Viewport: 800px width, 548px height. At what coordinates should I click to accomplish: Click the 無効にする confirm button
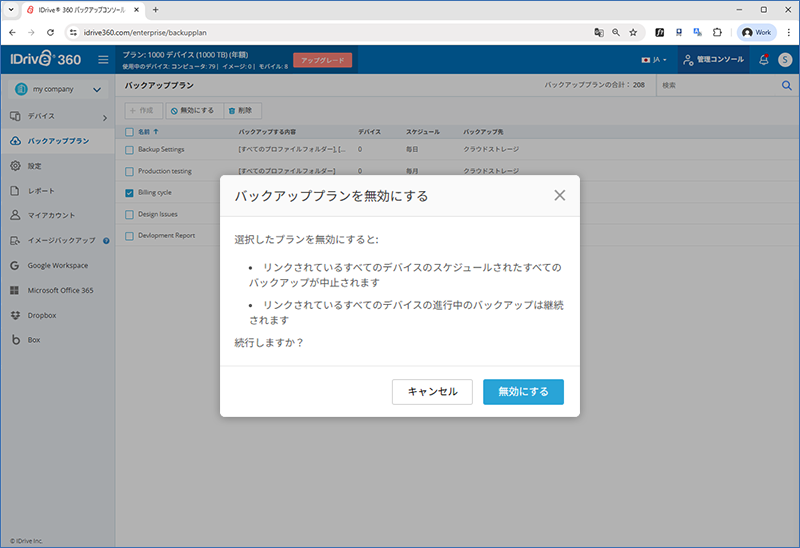[x=523, y=392]
